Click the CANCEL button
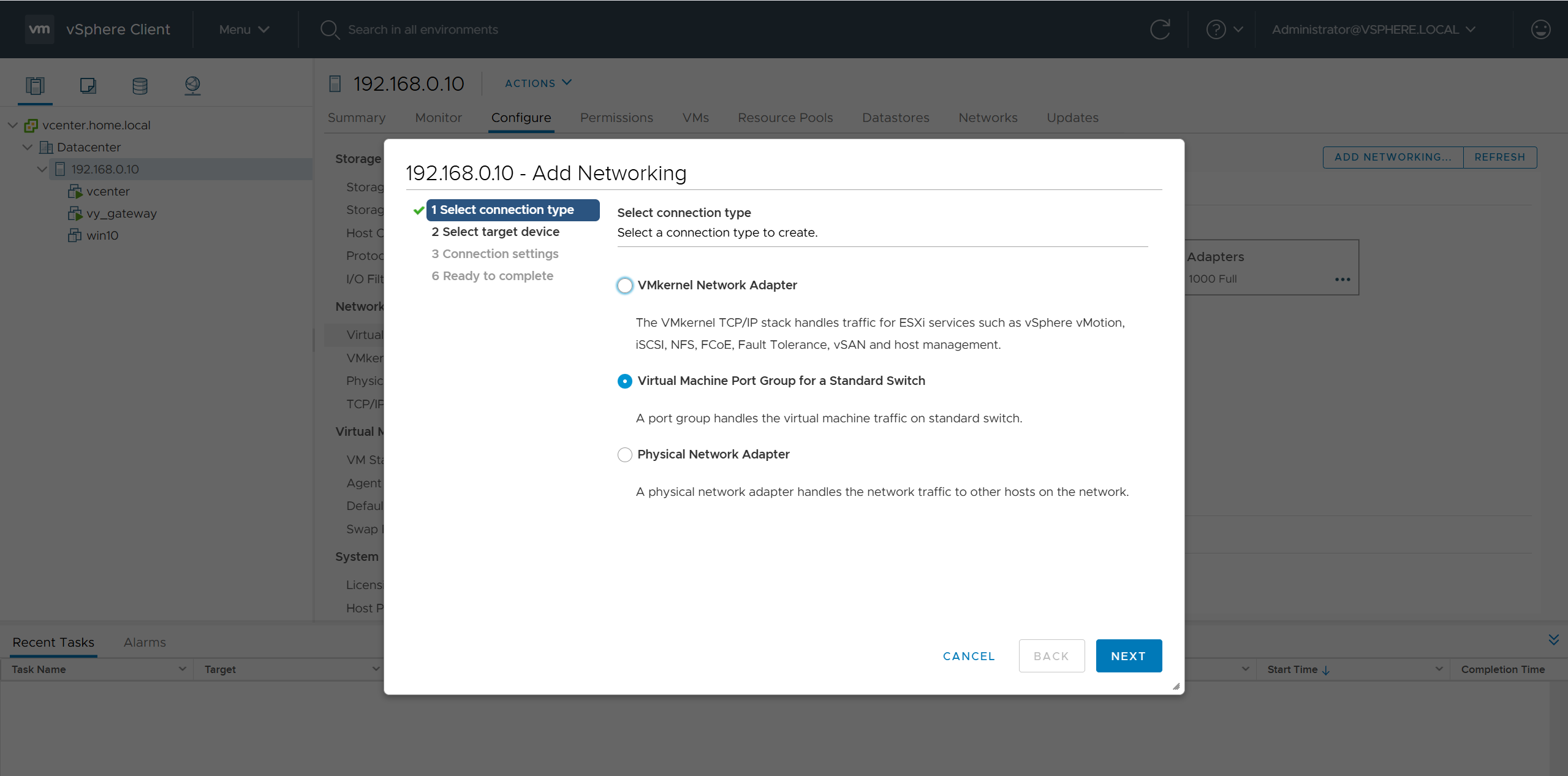This screenshot has height=776, width=1568. point(969,656)
